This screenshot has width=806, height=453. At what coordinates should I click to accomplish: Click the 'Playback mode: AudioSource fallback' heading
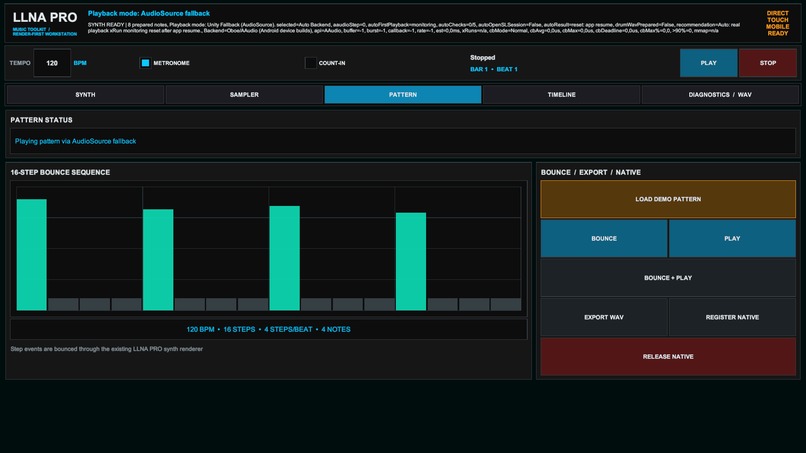149,13
